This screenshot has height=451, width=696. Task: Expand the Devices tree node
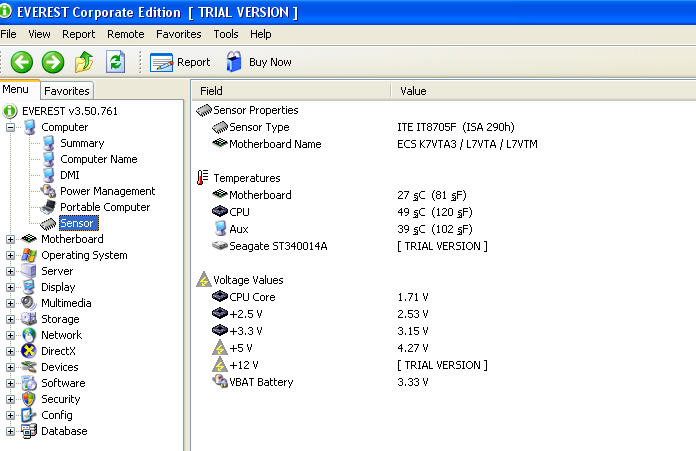(10, 367)
